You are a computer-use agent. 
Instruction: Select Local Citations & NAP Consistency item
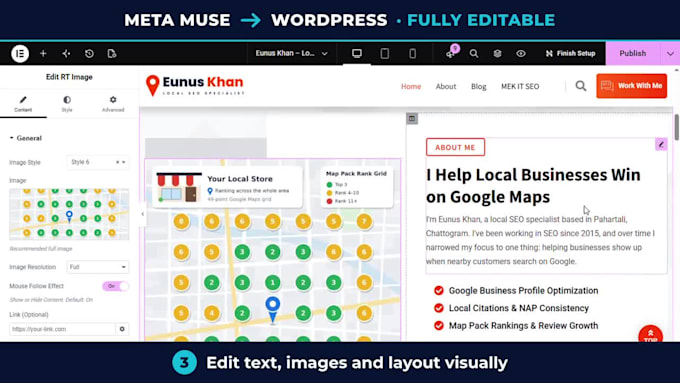pos(519,308)
